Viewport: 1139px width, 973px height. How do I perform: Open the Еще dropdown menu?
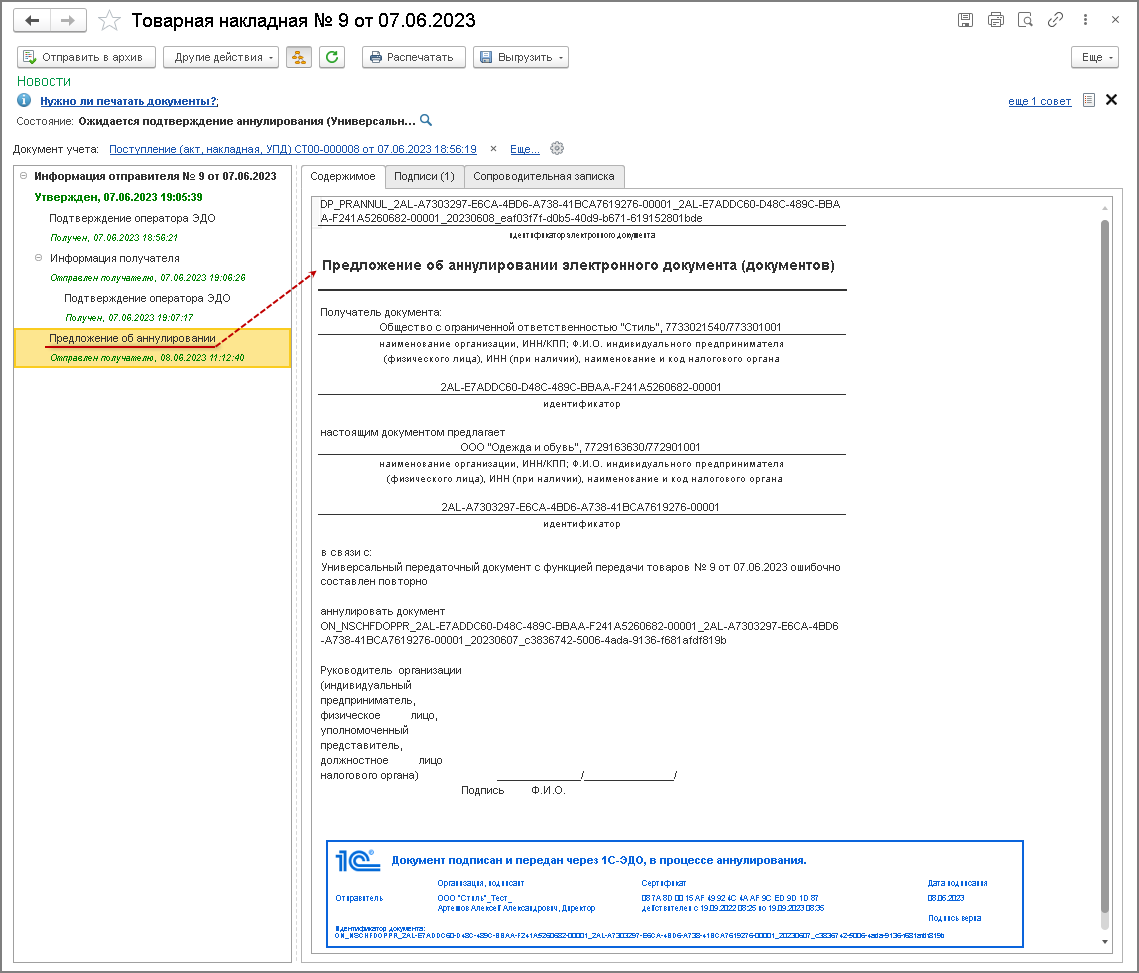[x=1095, y=57]
